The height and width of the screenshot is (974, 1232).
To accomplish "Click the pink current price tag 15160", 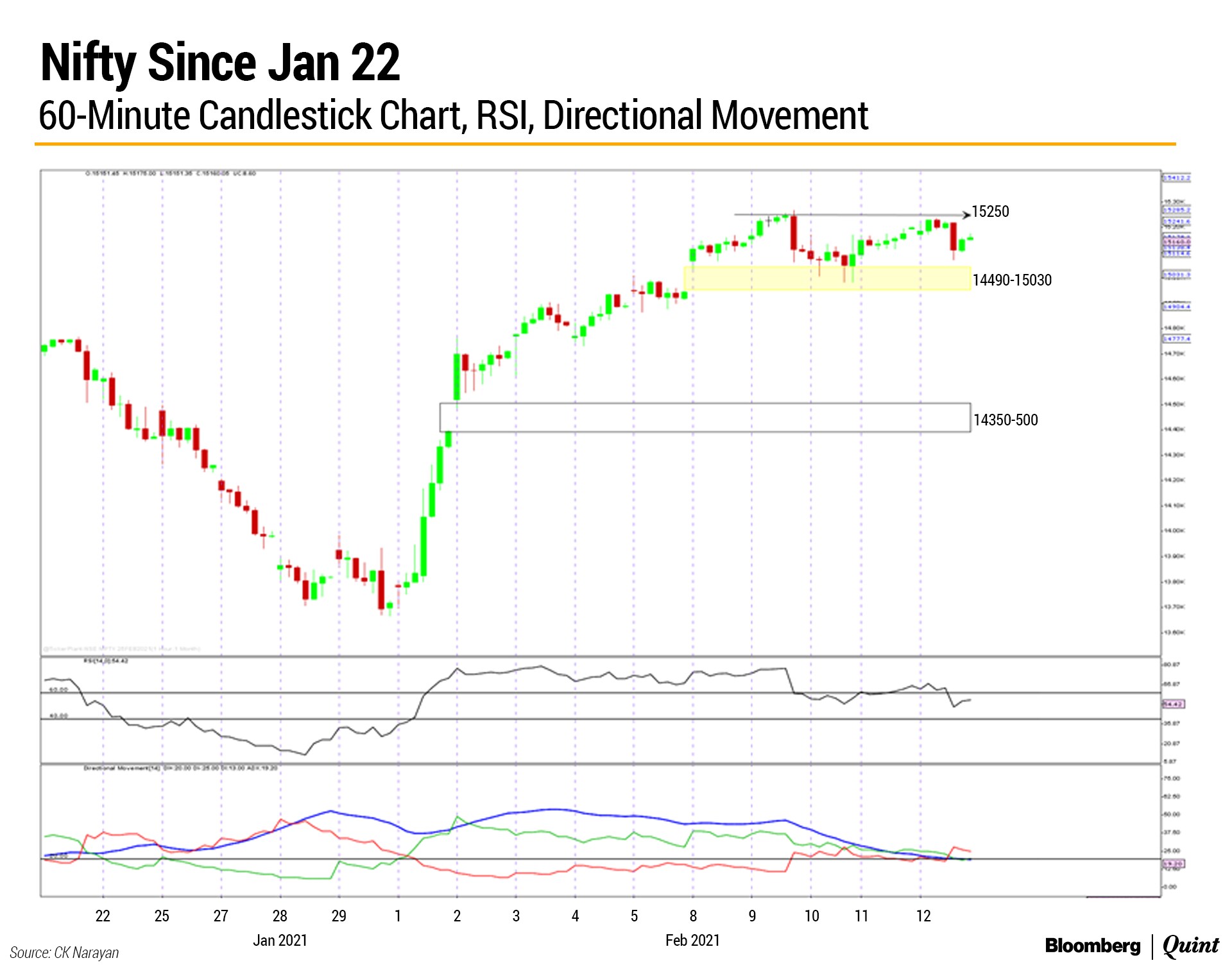I will coord(1176,242).
